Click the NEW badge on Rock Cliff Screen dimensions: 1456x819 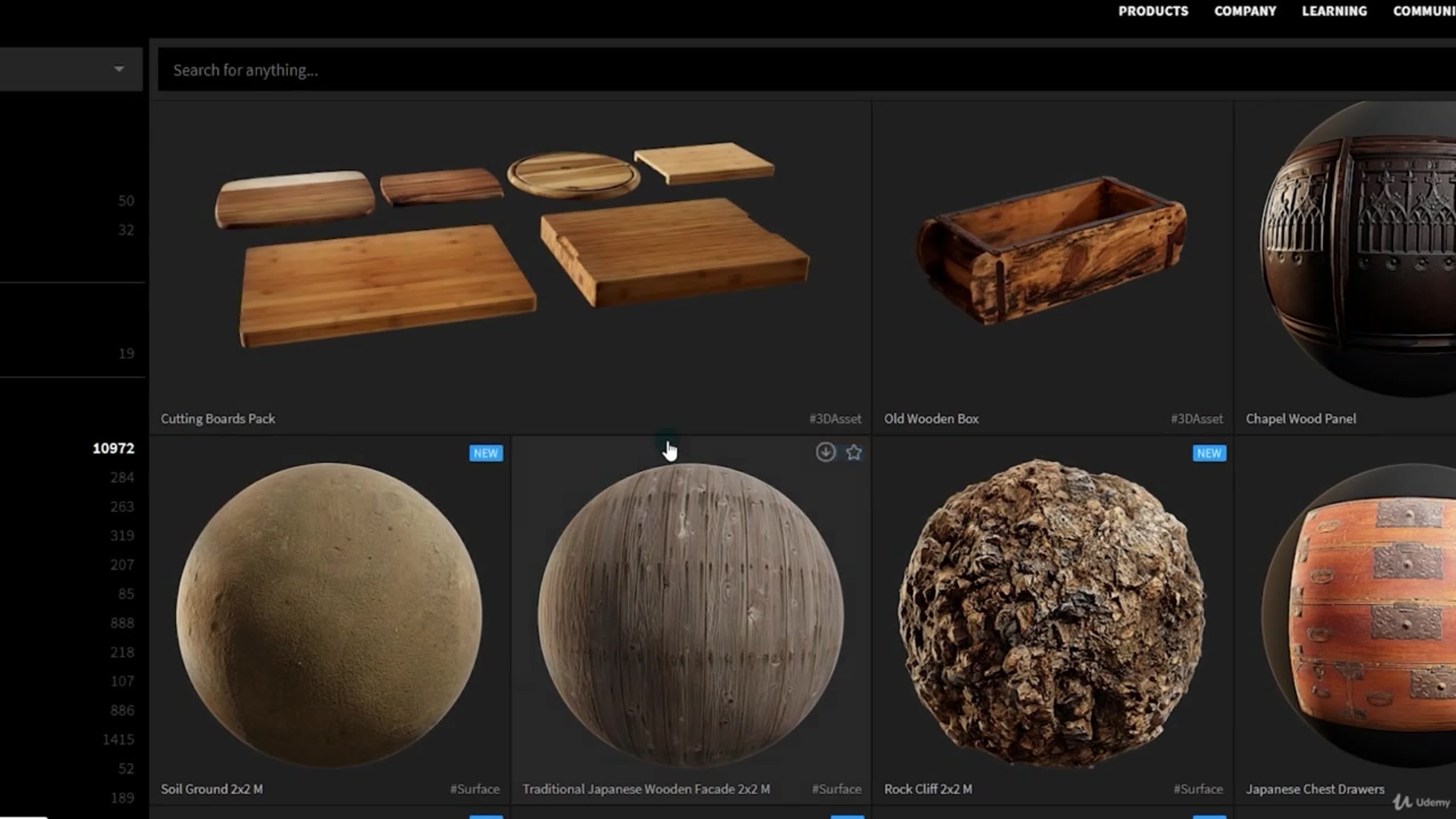point(1210,453)
